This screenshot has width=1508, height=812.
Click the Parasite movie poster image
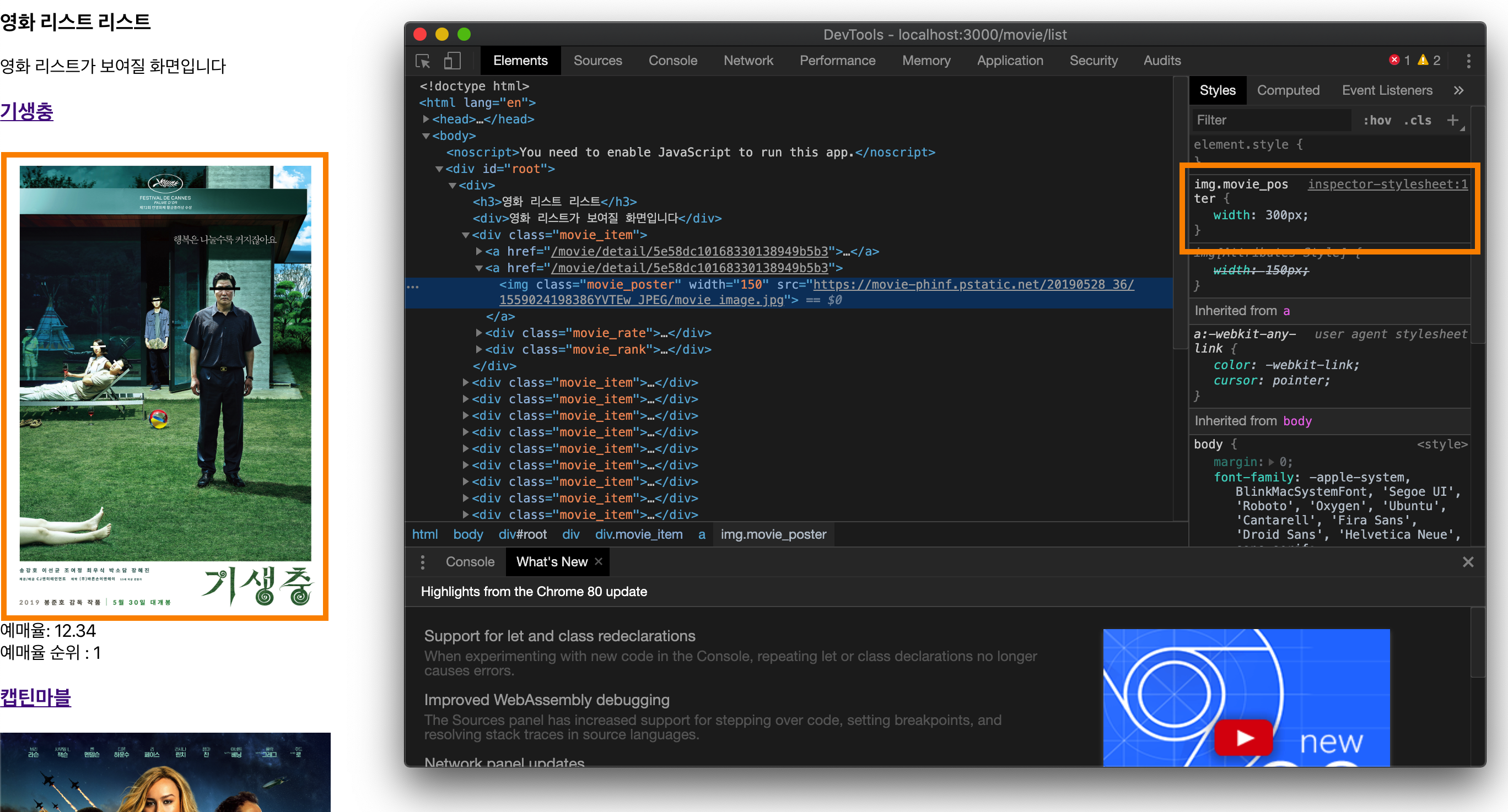click(x=165, y=386)
